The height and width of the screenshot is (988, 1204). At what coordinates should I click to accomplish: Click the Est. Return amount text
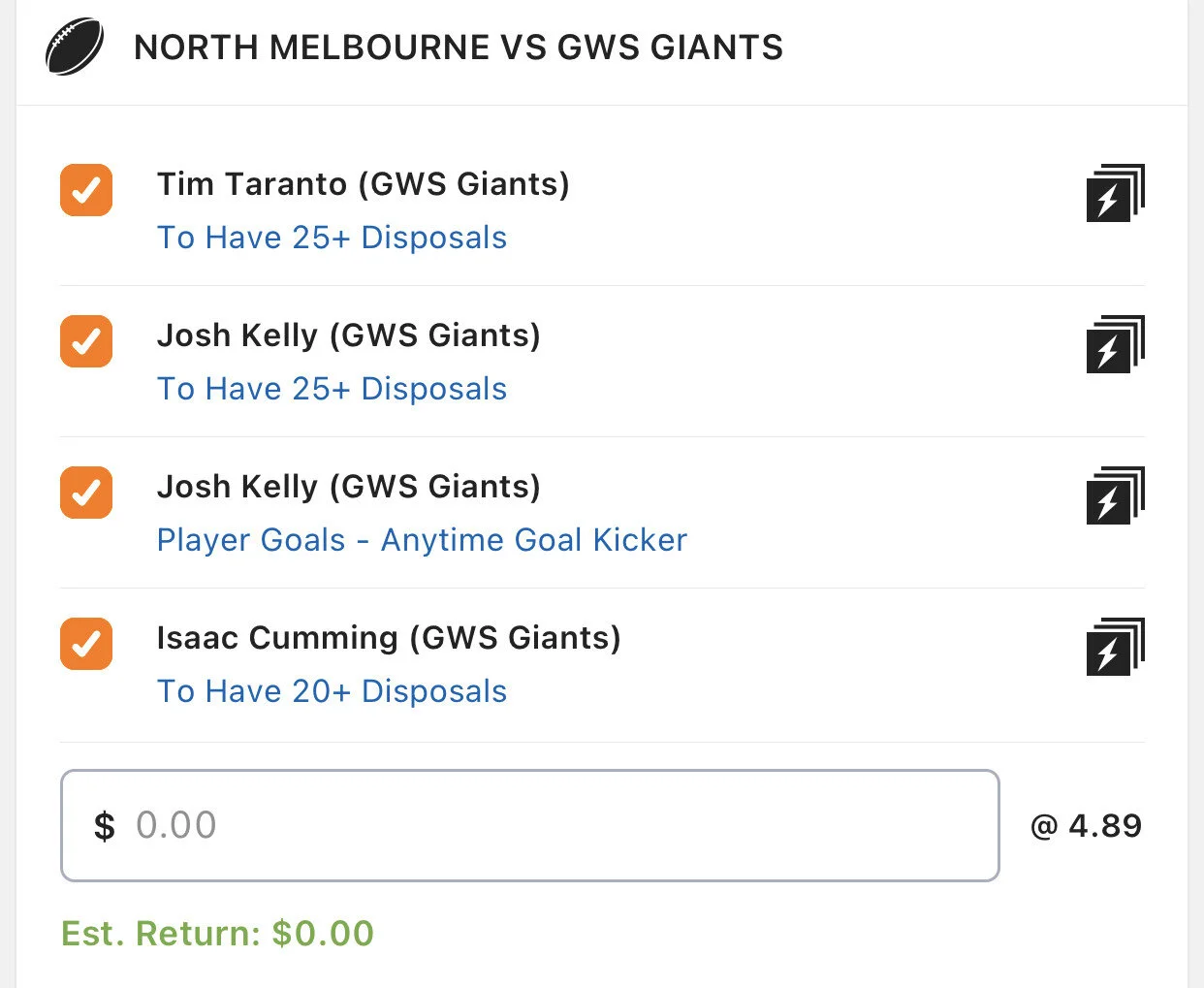[x=217, y=933]
